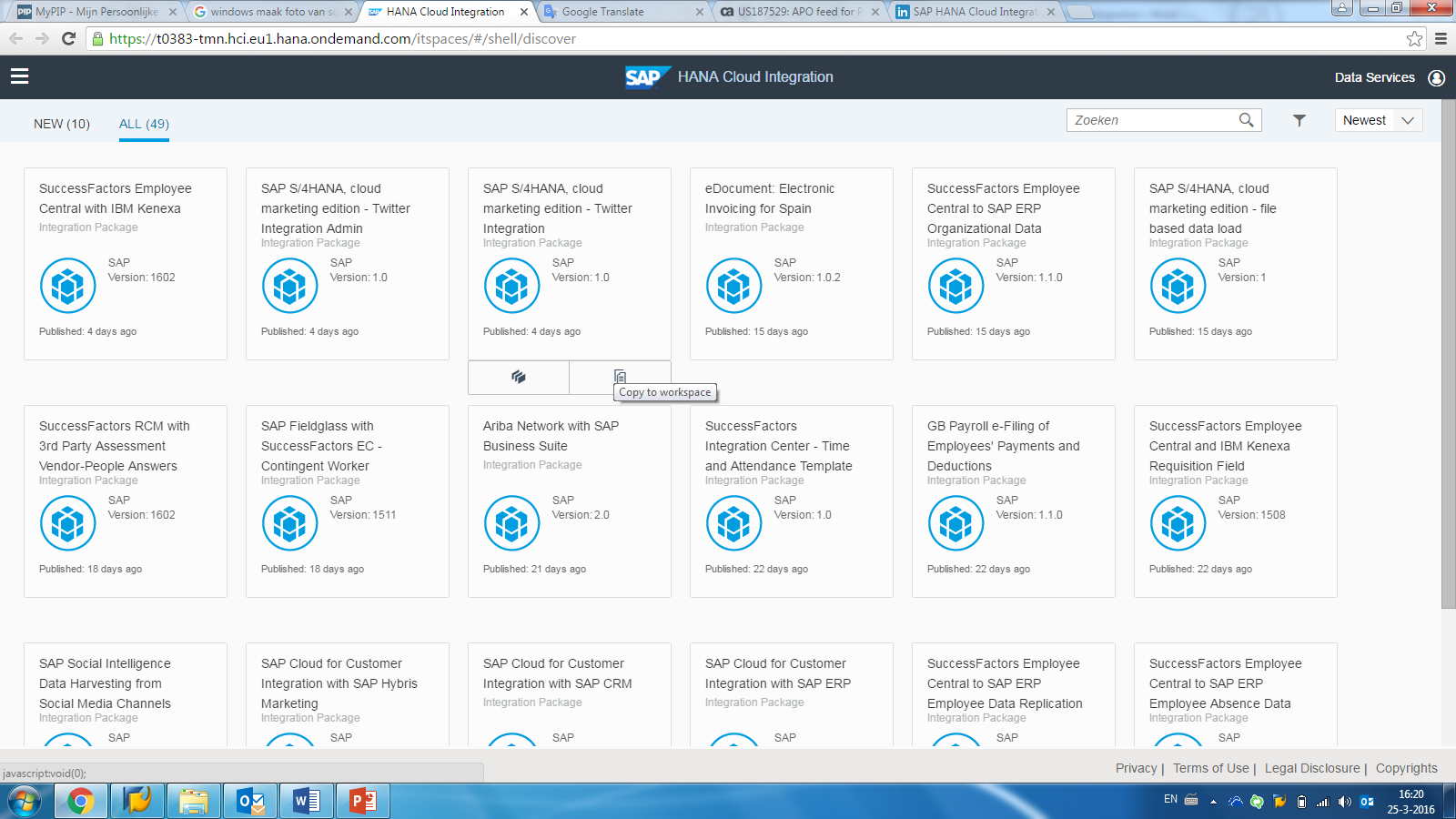Click the package icon of GB Payroll e-Filing
The width and height of the screenshot is (1456, 819).
pos(956,523)
